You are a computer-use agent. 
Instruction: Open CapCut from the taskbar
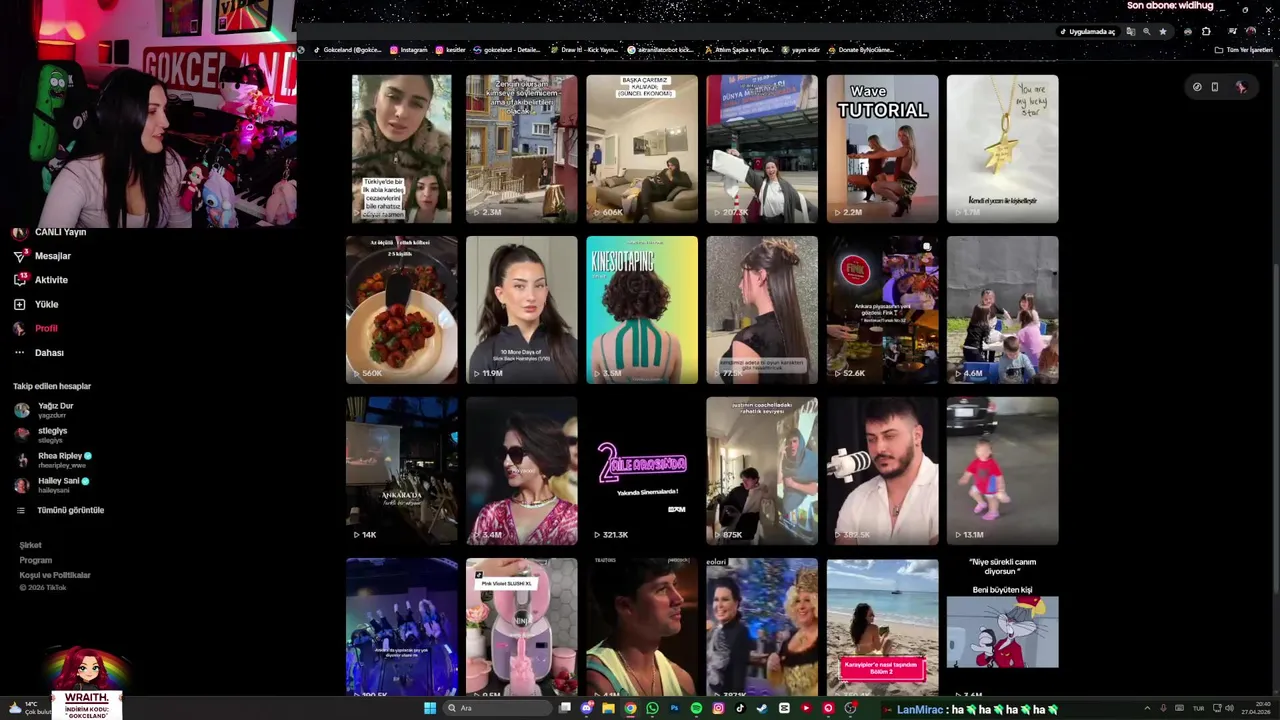tap(784, 708)
